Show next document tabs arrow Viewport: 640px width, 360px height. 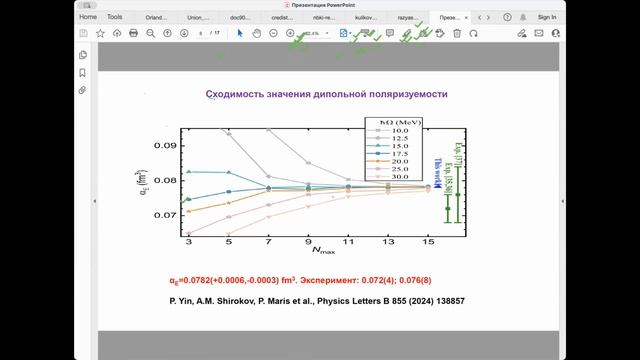click(488, 18)
